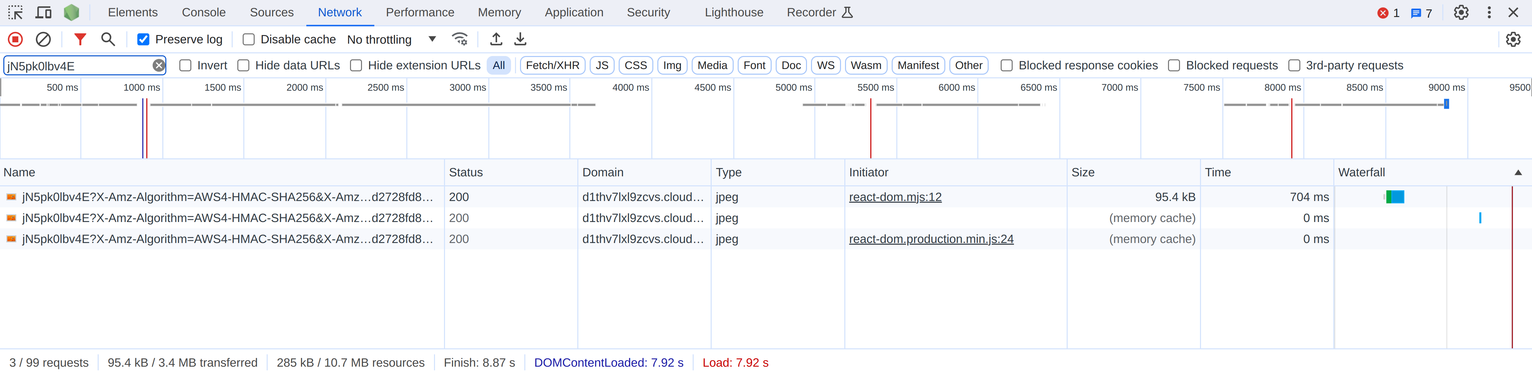The width and height of the screenshot is (1532, 374).
Task: Open the Application tab
Action: [x=574, y=13]
